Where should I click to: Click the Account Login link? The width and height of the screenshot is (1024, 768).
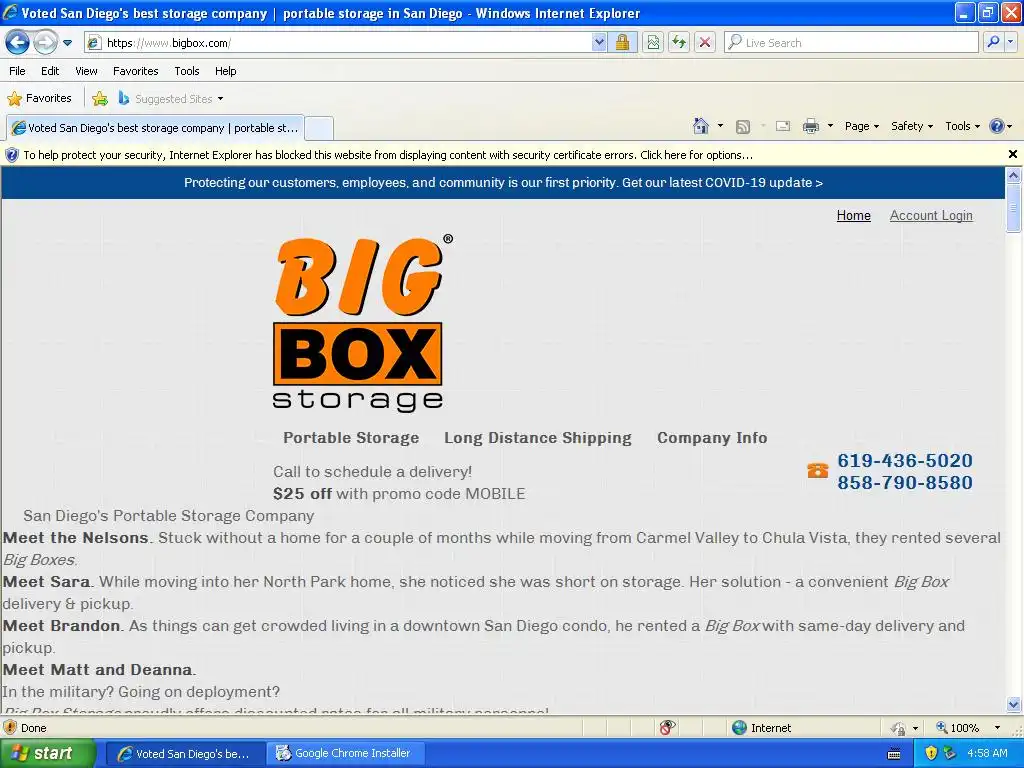pos(931,216)
